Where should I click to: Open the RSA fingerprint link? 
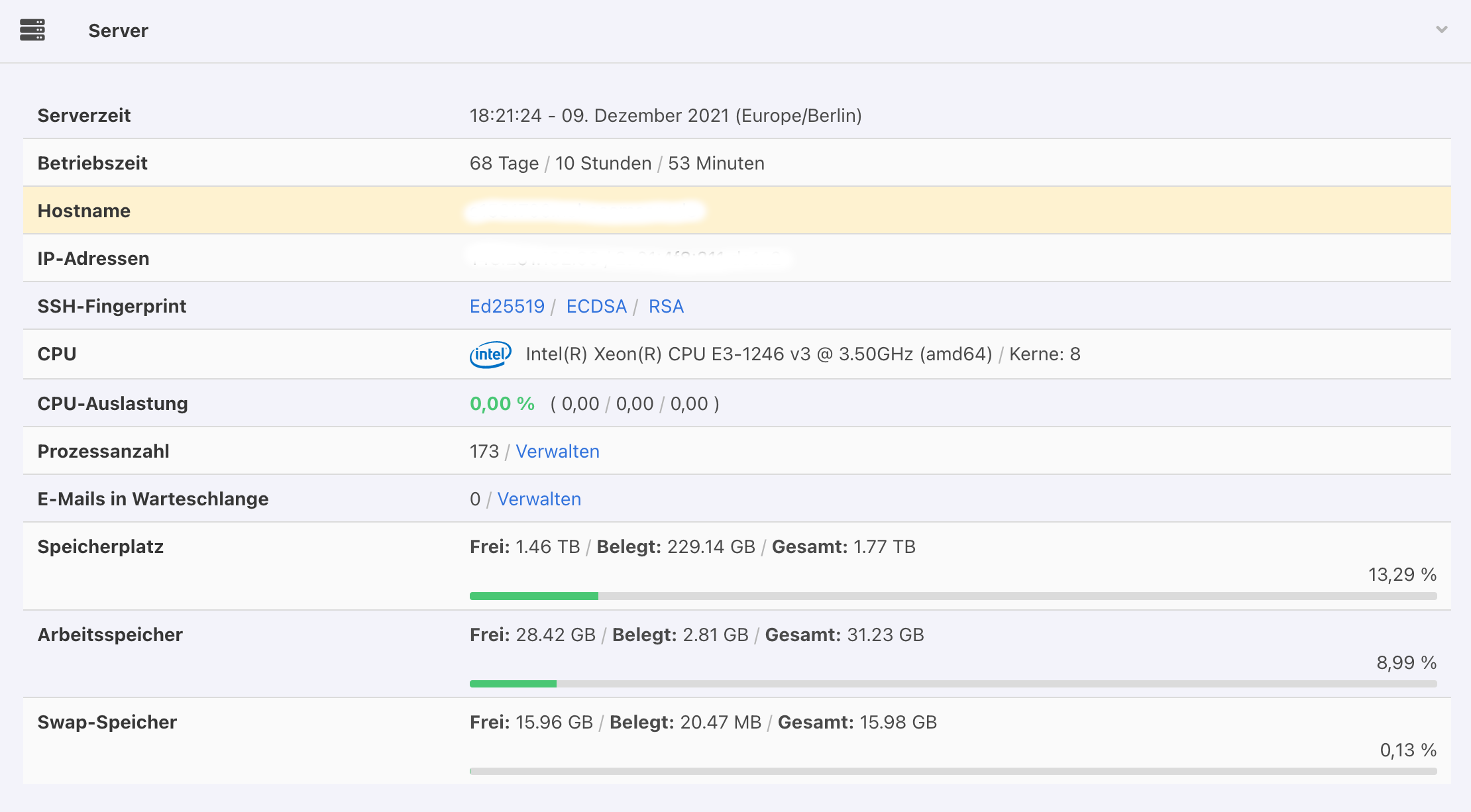coord(666,306)
